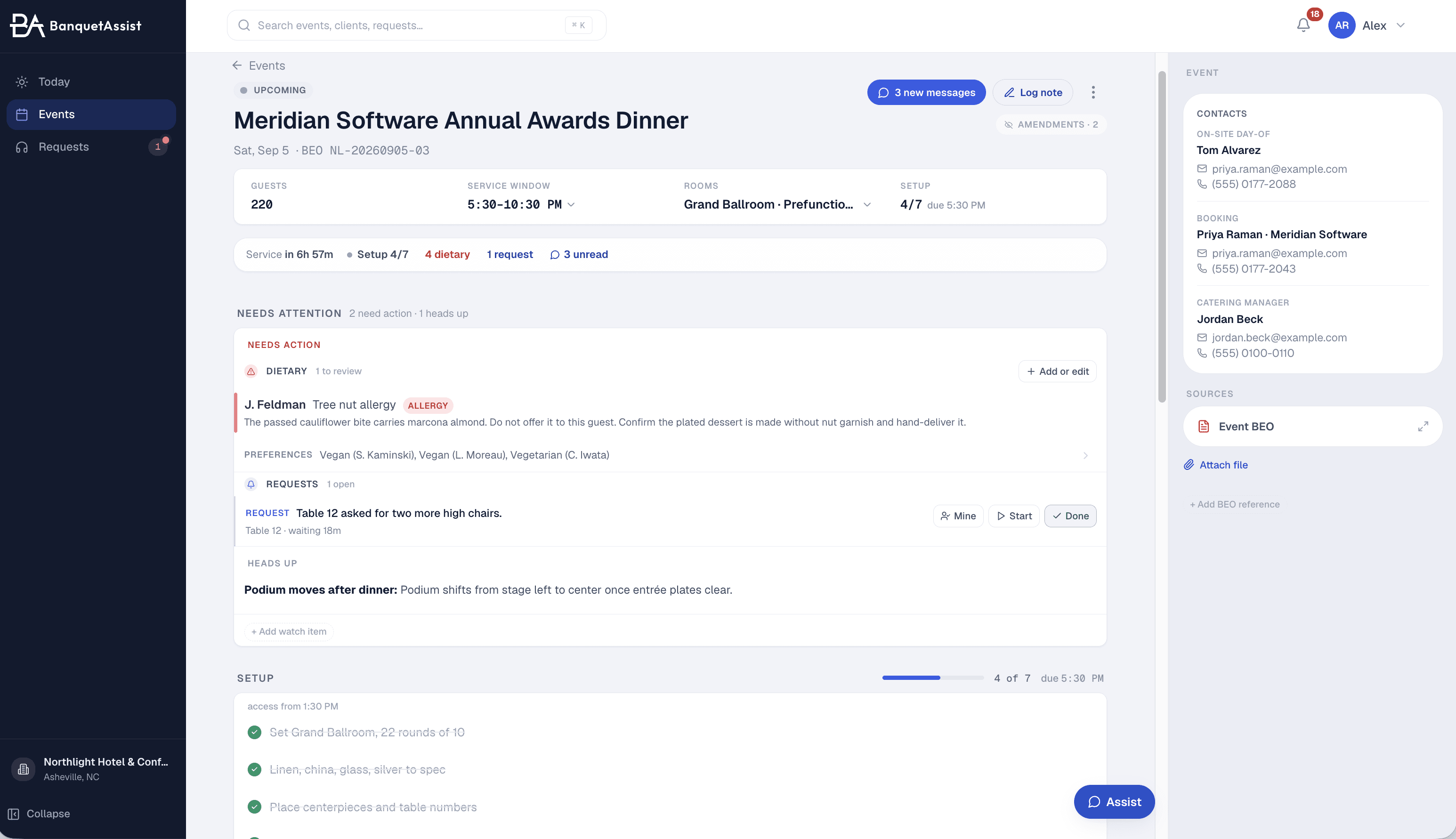The width and height of the screenshot is (1456, 839).
Task: Open the Today sidebar item
Action: click(x=91, y=82)
